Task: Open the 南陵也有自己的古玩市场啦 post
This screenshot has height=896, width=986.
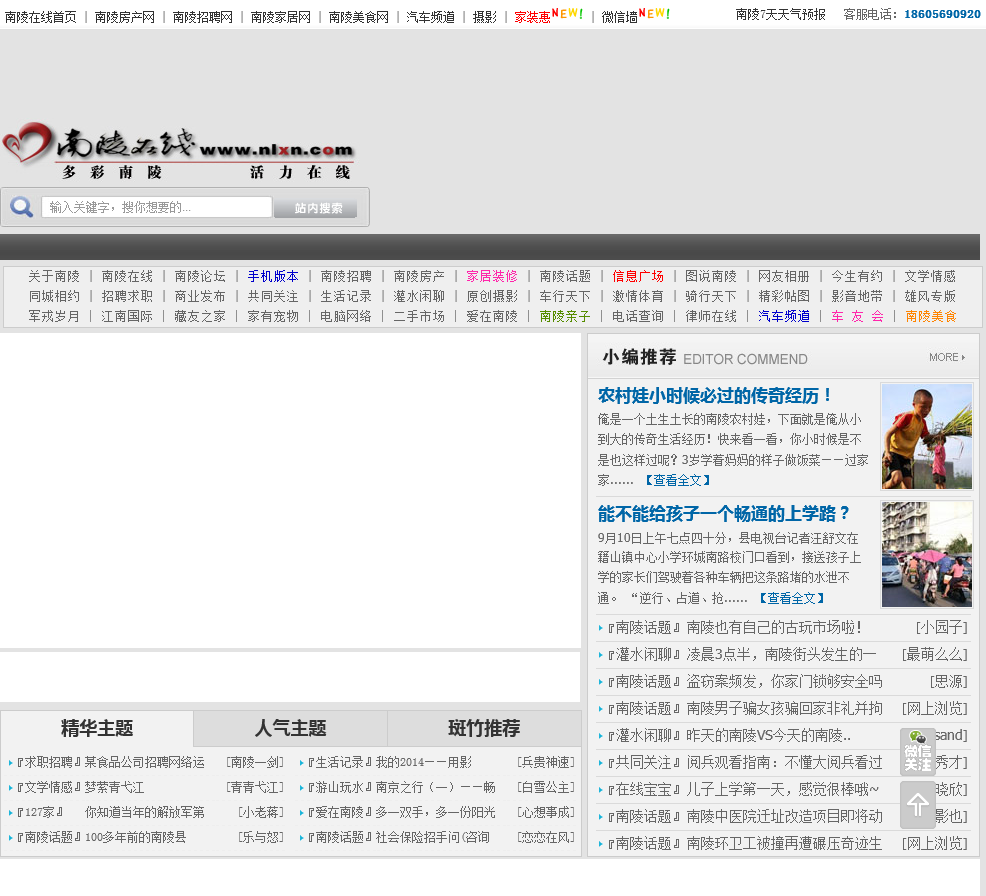Action: coord(773,627)
